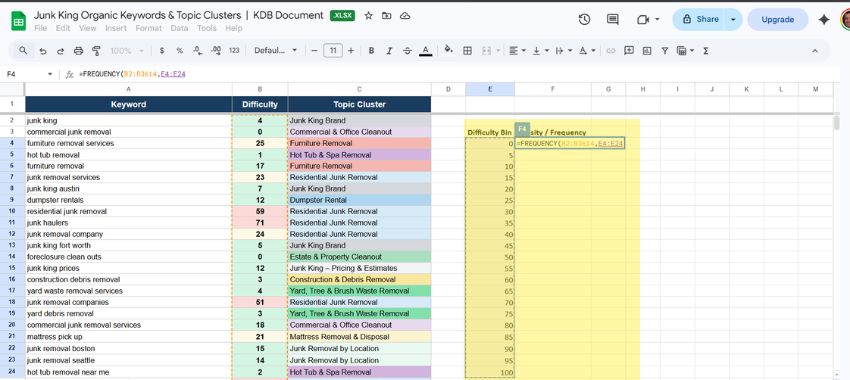This screenshot has width=850, height=380.
Task: Create a filter
Action: [x=665, y=50]
